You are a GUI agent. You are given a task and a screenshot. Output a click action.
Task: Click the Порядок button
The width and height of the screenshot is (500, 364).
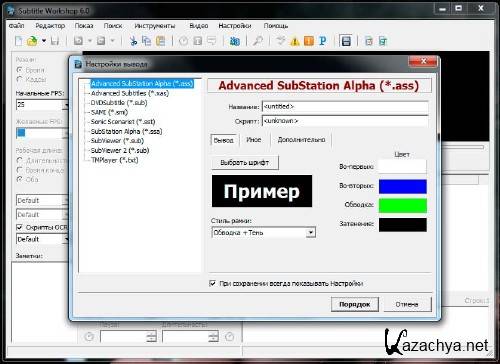coord(355,304)
